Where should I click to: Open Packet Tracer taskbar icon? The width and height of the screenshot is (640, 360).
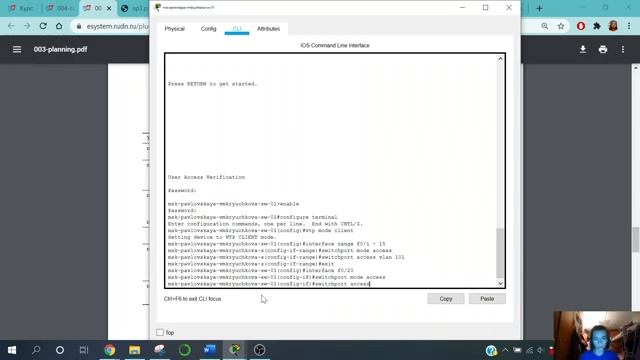235,350
